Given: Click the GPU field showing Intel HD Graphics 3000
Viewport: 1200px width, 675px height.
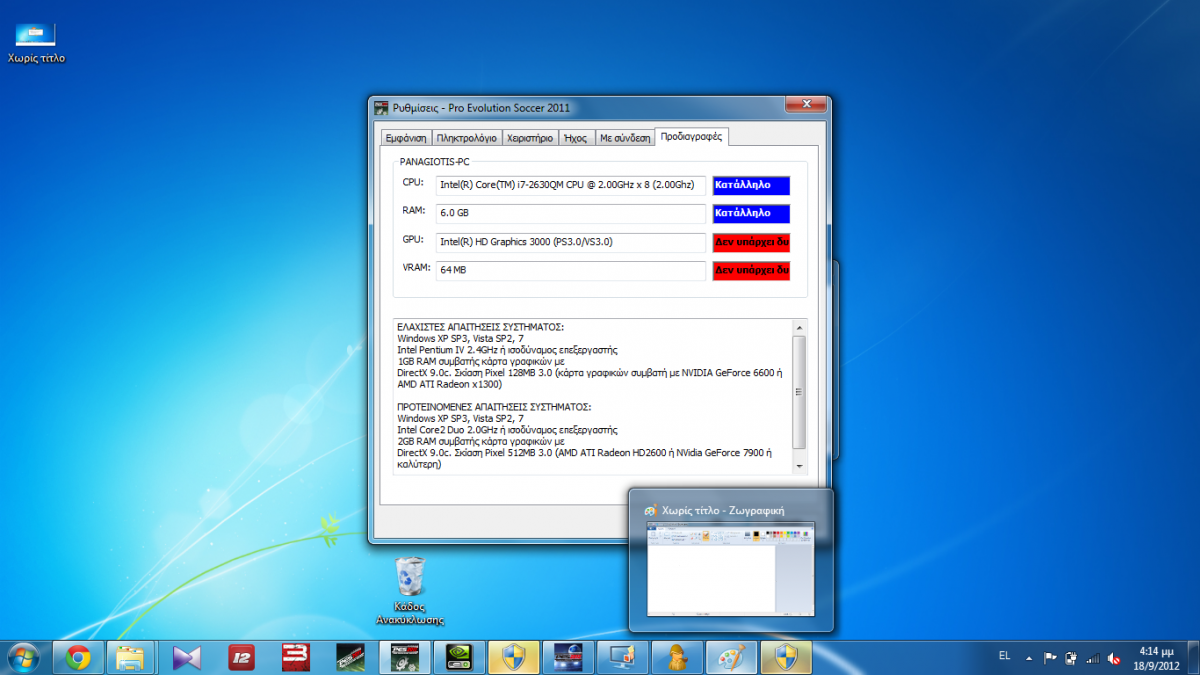Looking at the screenshot, I should point(571,242).
